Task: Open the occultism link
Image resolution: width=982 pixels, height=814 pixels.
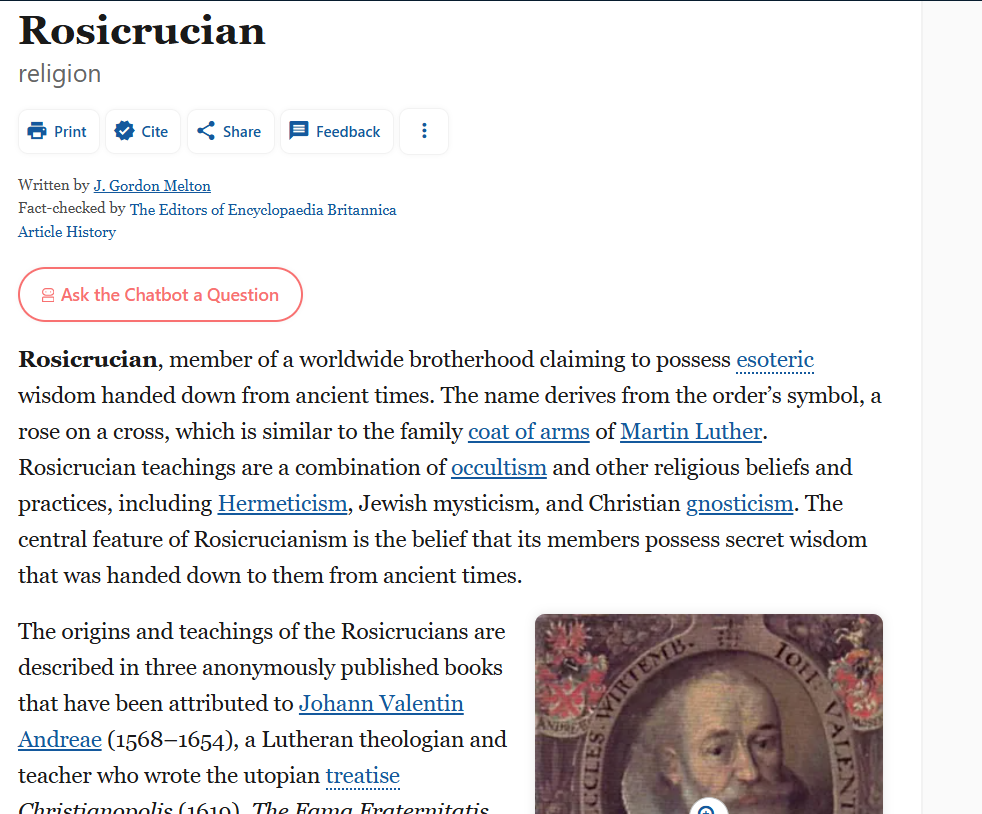Action: 499,468
